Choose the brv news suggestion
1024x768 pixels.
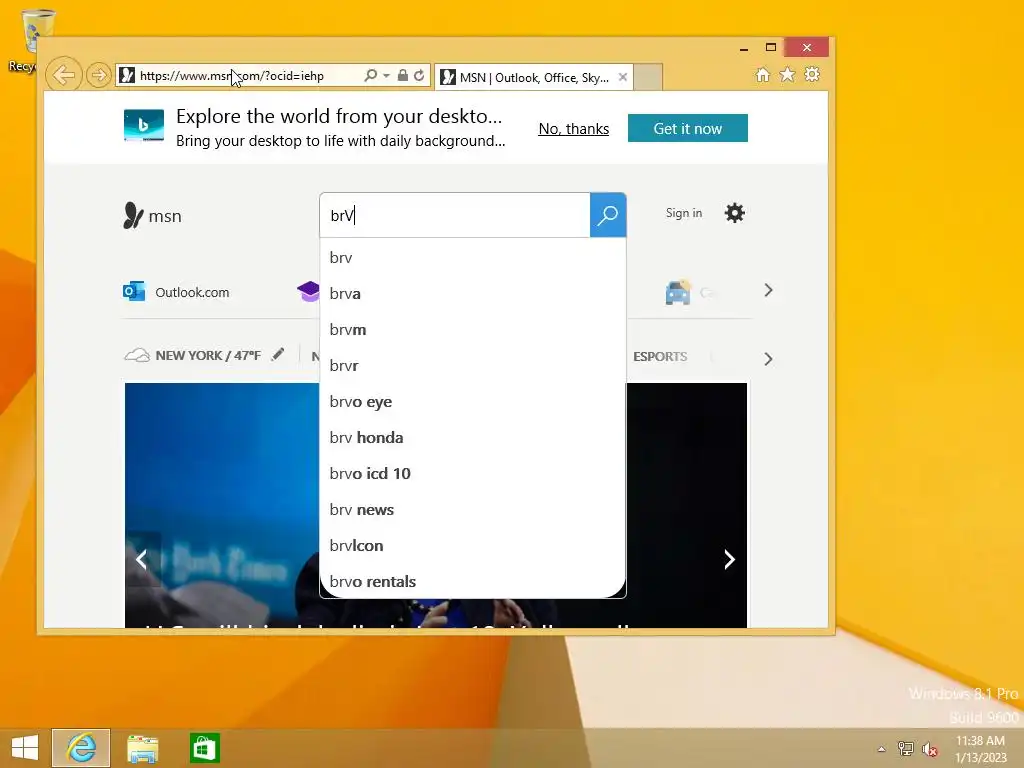click(473, 509)
